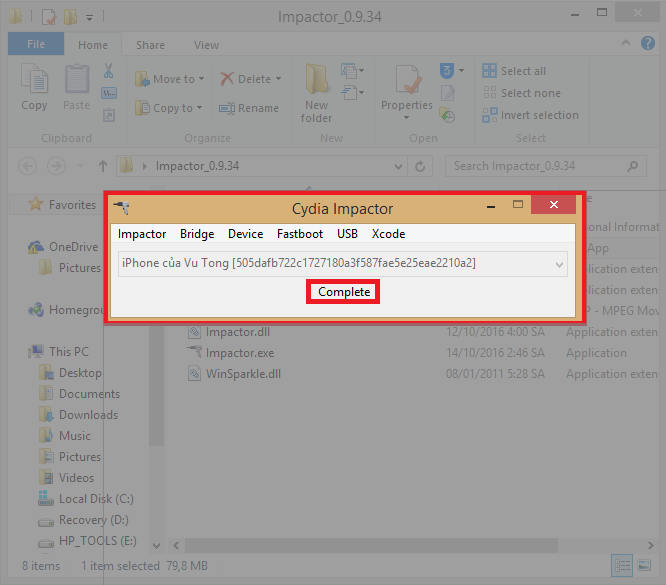The width and height of the screenshot is (666, 585).
Task: Click the Properties icon in ribbon
Action: [x=407, y=79]
